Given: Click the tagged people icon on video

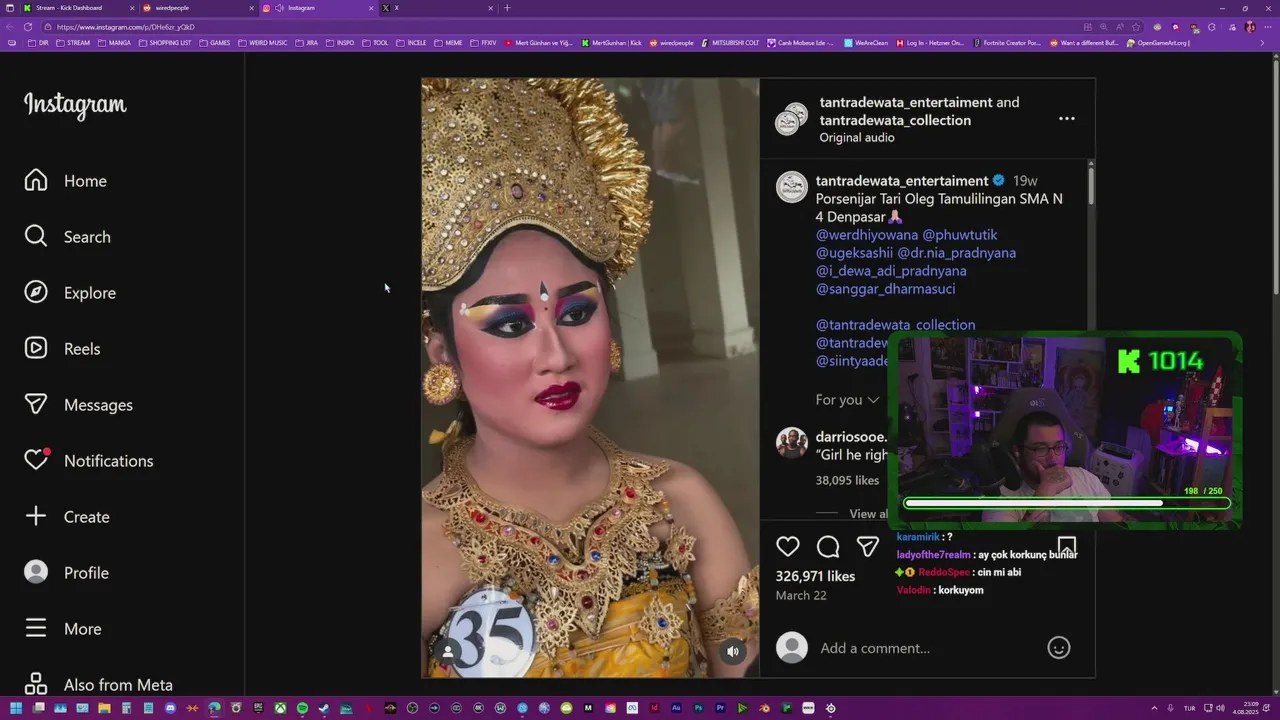Looking at the screenshot, I should [x=448, y=651].
